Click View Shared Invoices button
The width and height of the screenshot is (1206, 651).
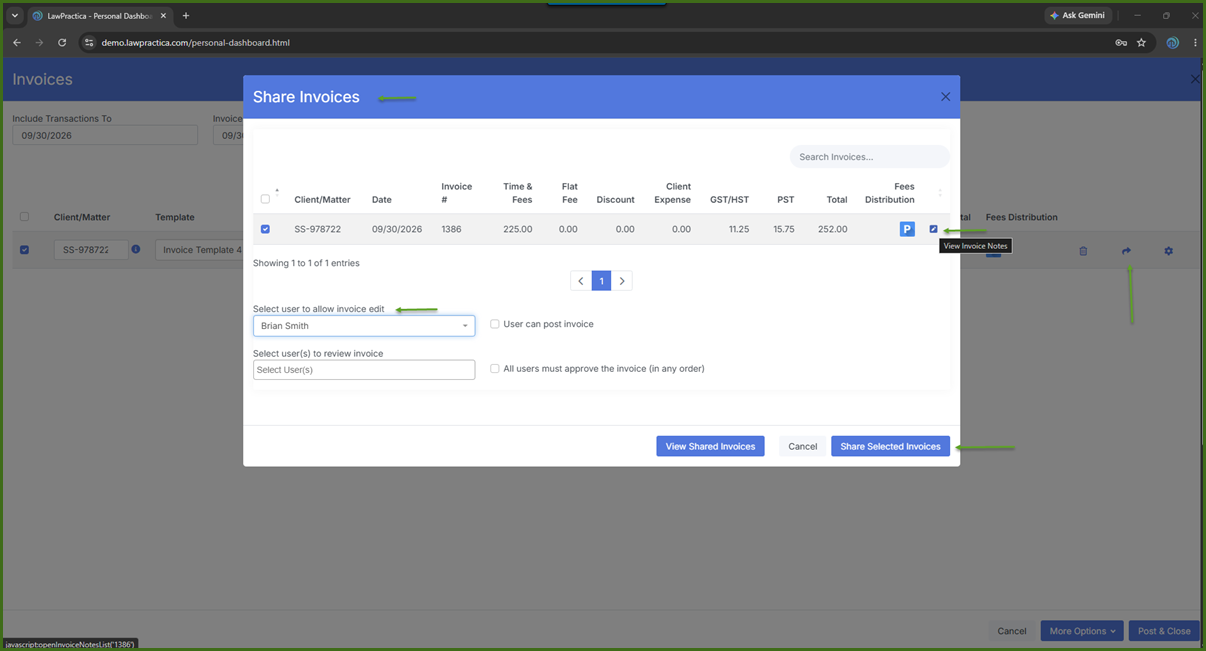[710, 446]
